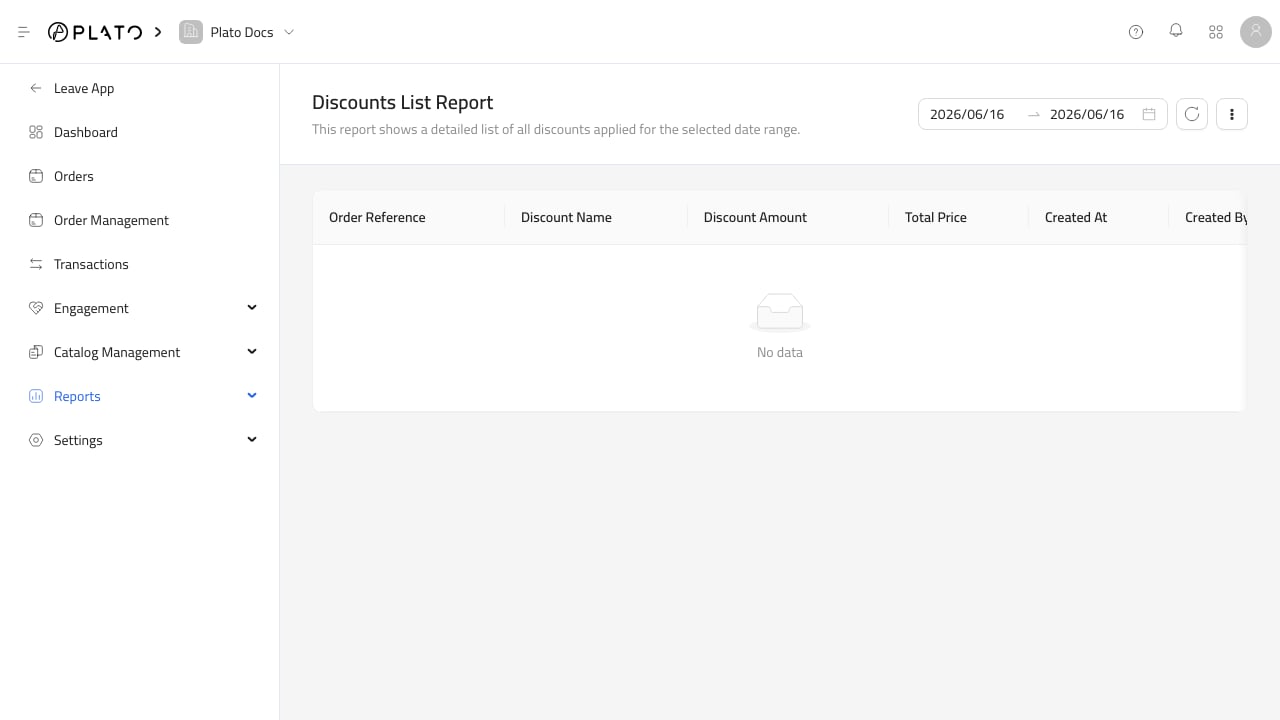Open the Plato logo home link
Screen dimensions: 1280x720
tap(95, 32)
